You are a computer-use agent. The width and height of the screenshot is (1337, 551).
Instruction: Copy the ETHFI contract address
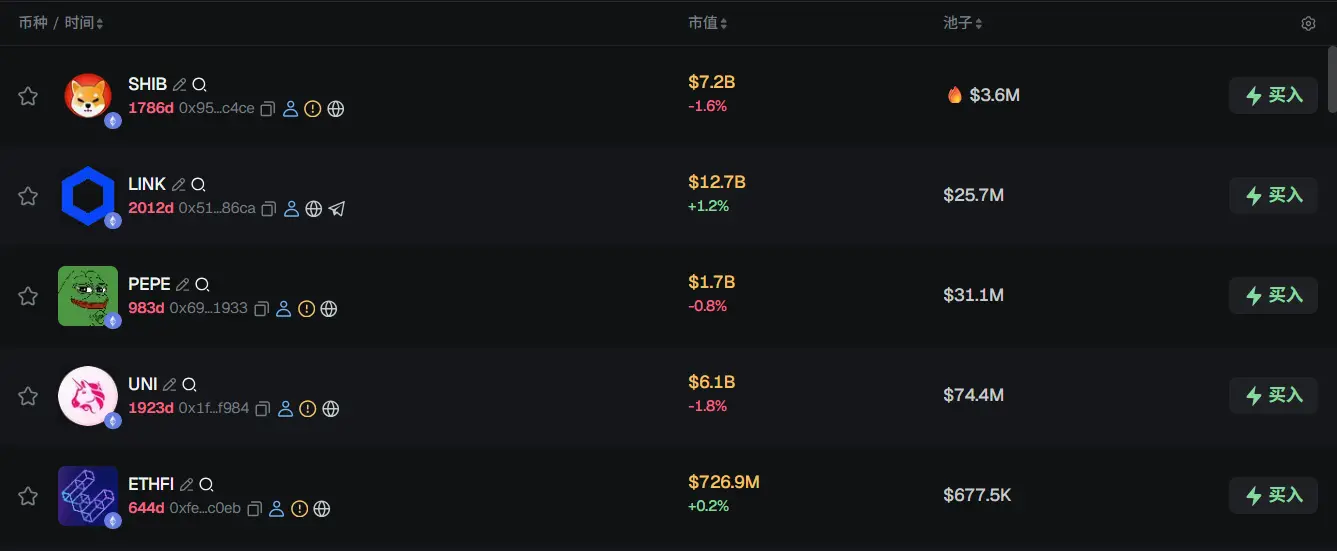[254, 509]
